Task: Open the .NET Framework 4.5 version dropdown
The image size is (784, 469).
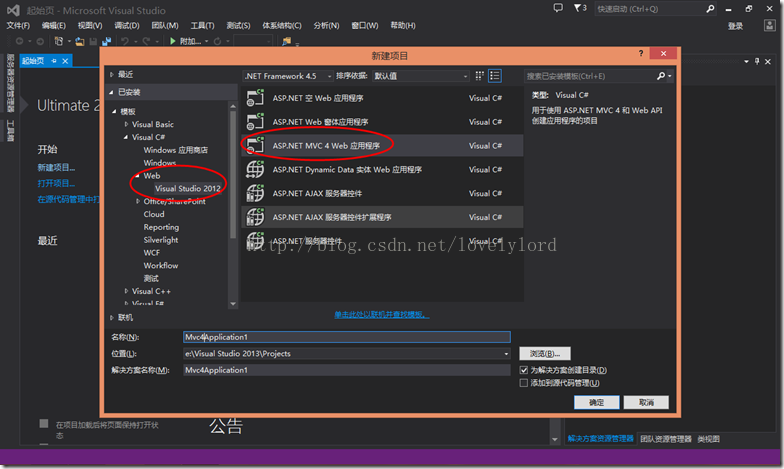Action: (288, 76)
